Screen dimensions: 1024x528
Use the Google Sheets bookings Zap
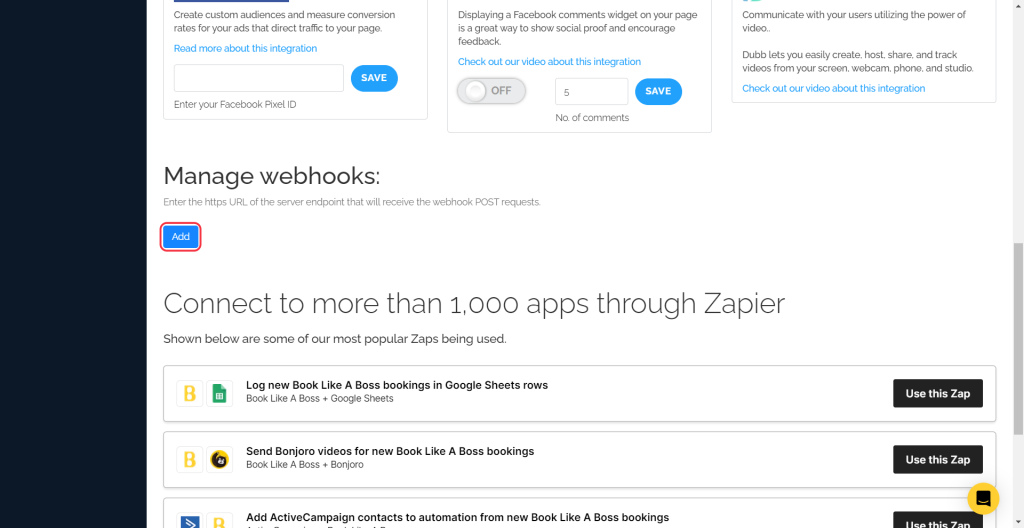[x=937, y=394]
